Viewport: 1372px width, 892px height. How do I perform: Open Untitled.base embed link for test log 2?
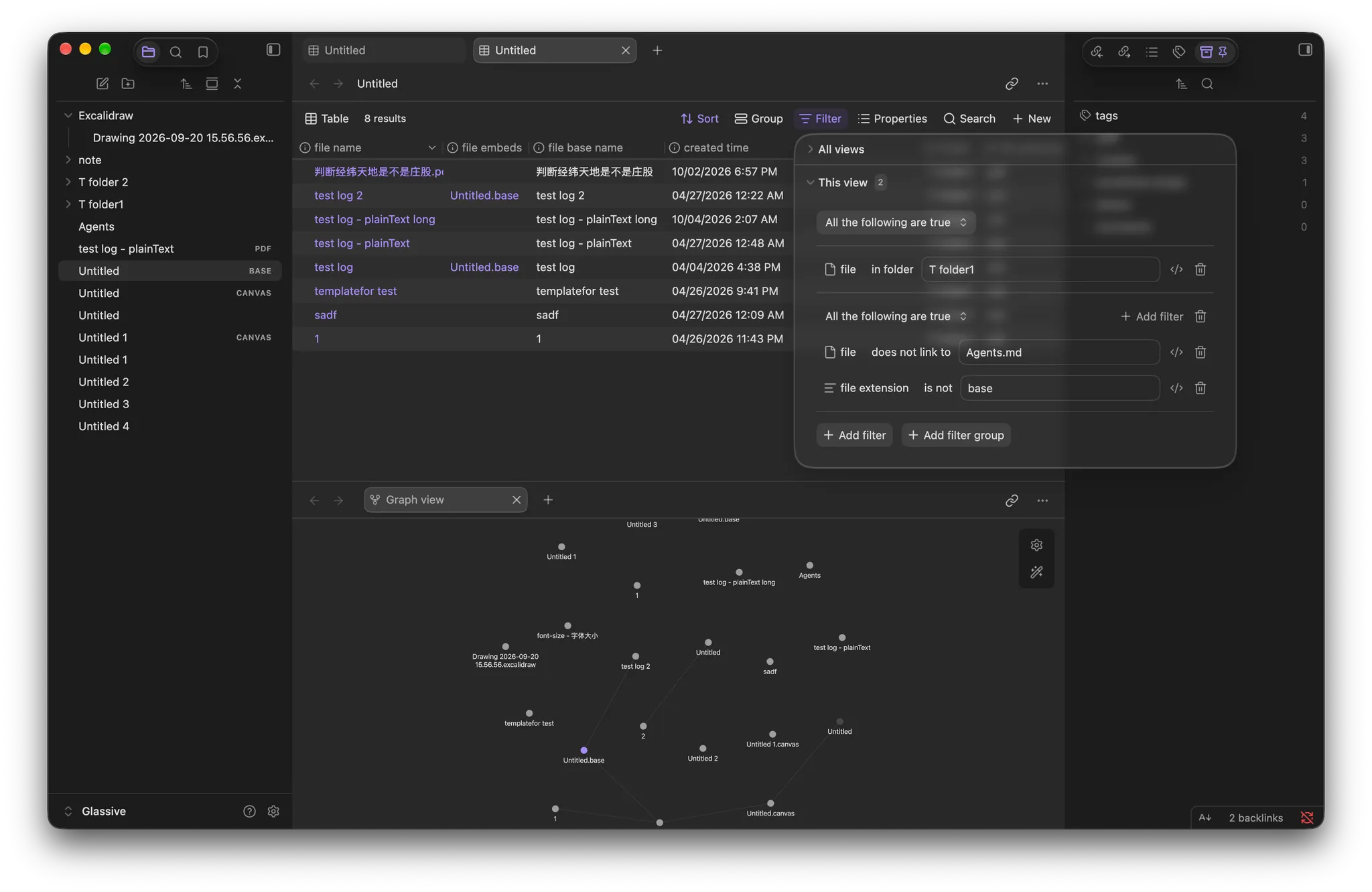pyautogui.click(x=484, y=196)
